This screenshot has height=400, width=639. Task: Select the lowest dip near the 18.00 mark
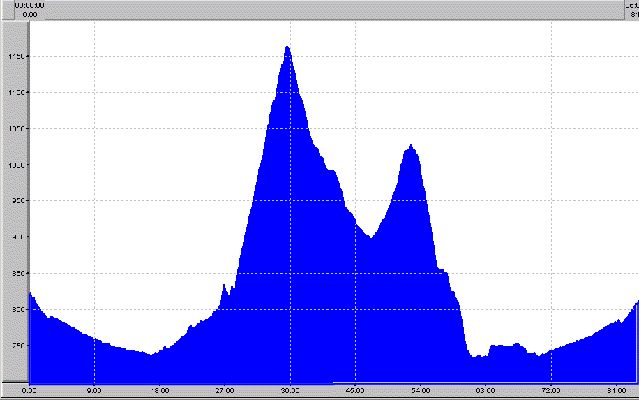(x=152, y=354)
